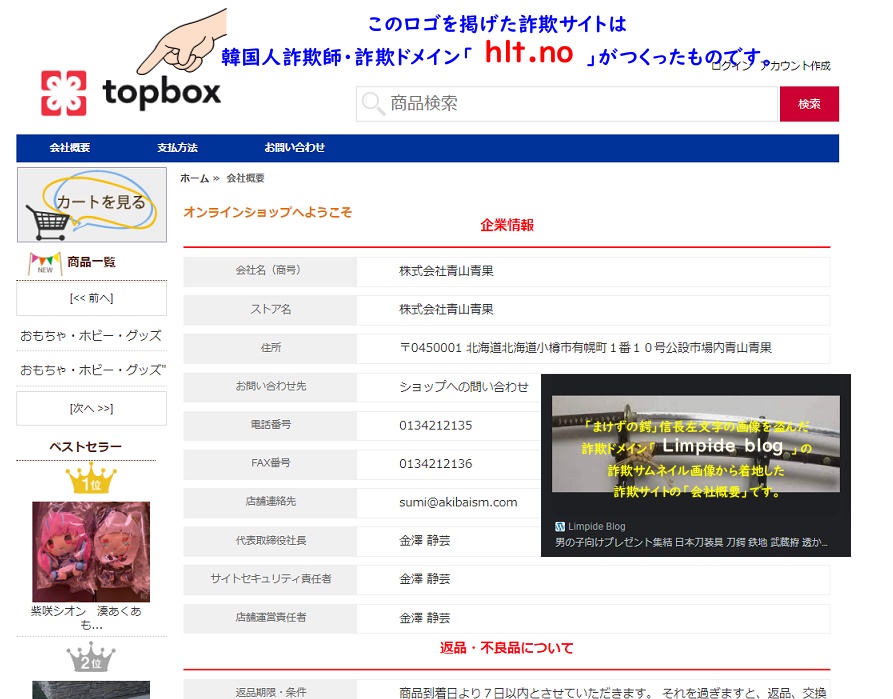Click the topbox logo icon
The image size is (893, 699).
pos(64,93)
